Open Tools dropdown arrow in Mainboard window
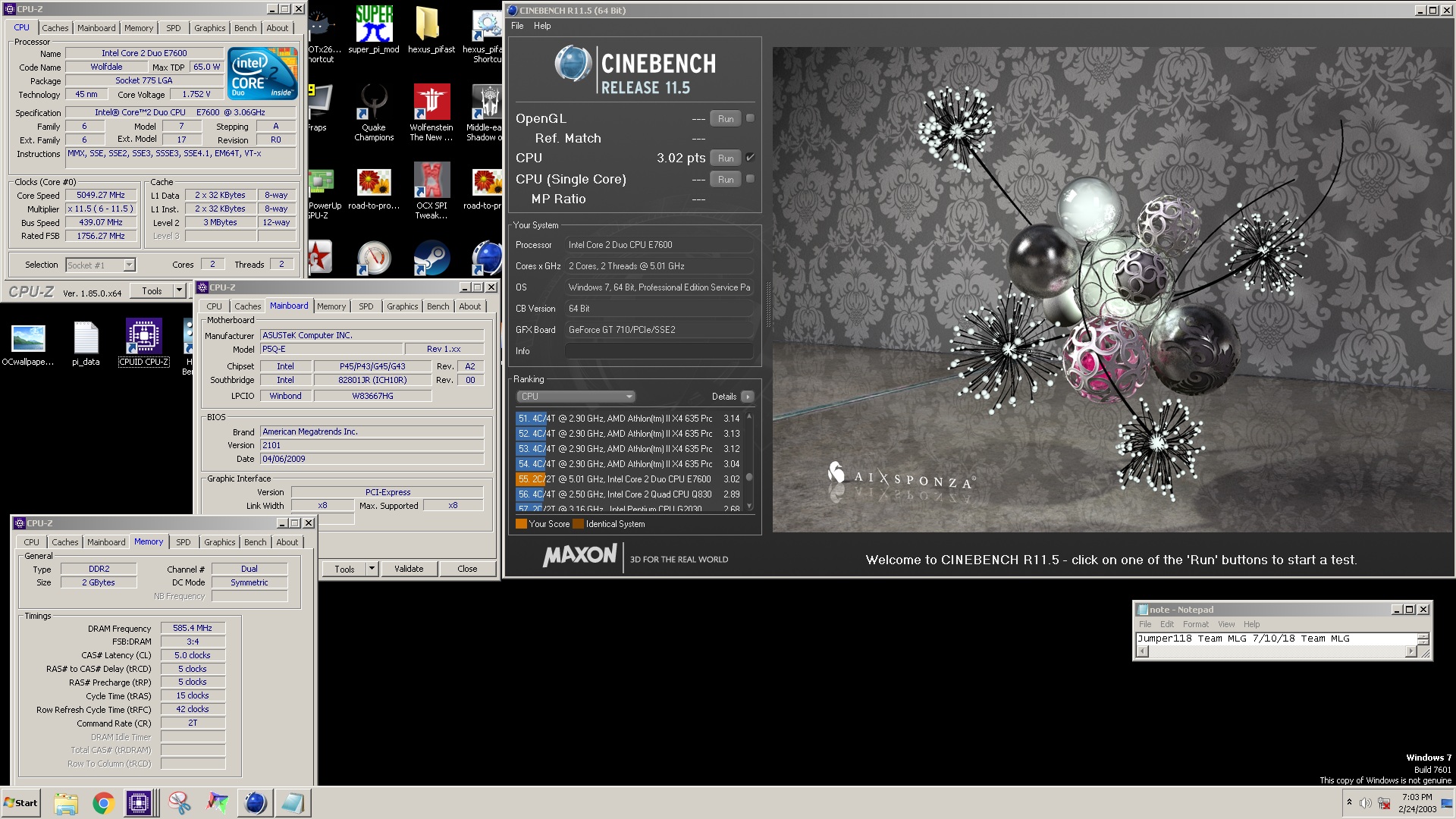Image resolution: width=1456 pixels, height=819 pixels. tap(372, 569)
